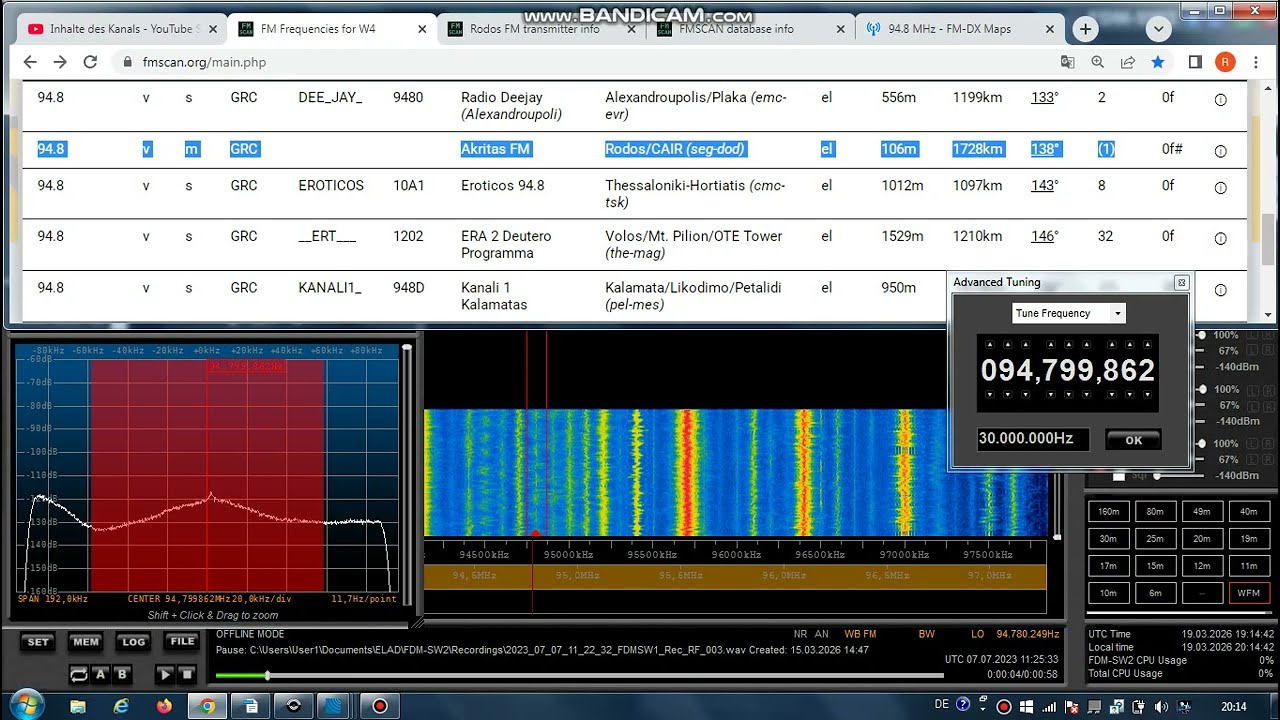Open info icon for ERA 2 Deutero row

(1220, 238)
